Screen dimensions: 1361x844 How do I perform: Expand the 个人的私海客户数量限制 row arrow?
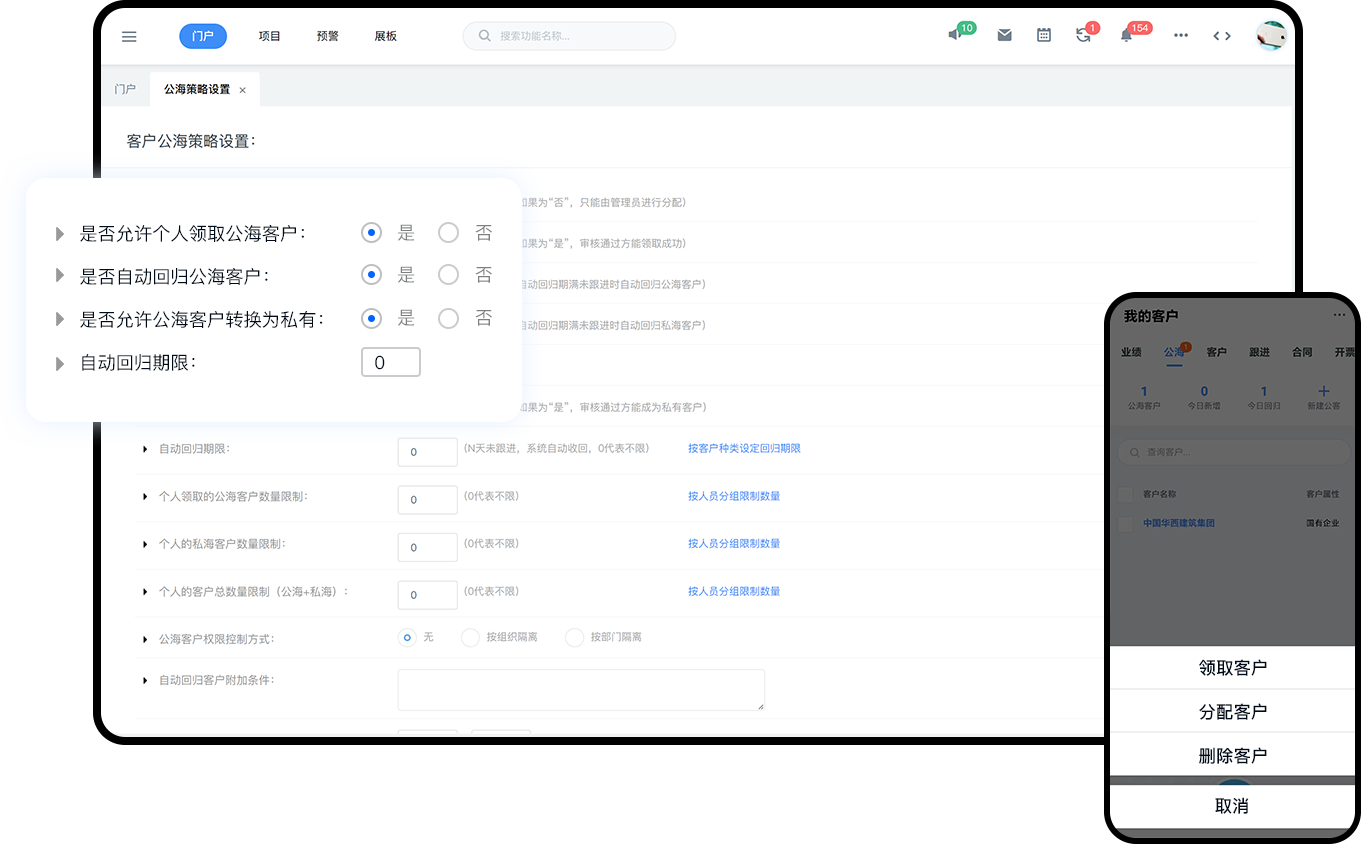point(145,544)
